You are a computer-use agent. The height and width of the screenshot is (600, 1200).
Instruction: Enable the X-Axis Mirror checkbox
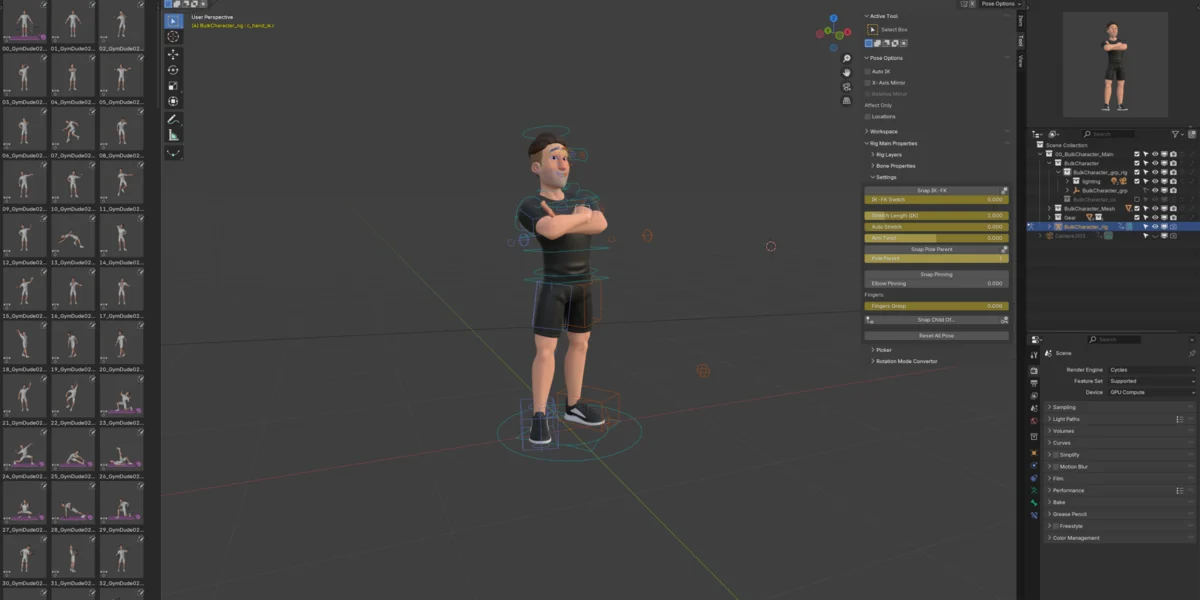[866, 82]
